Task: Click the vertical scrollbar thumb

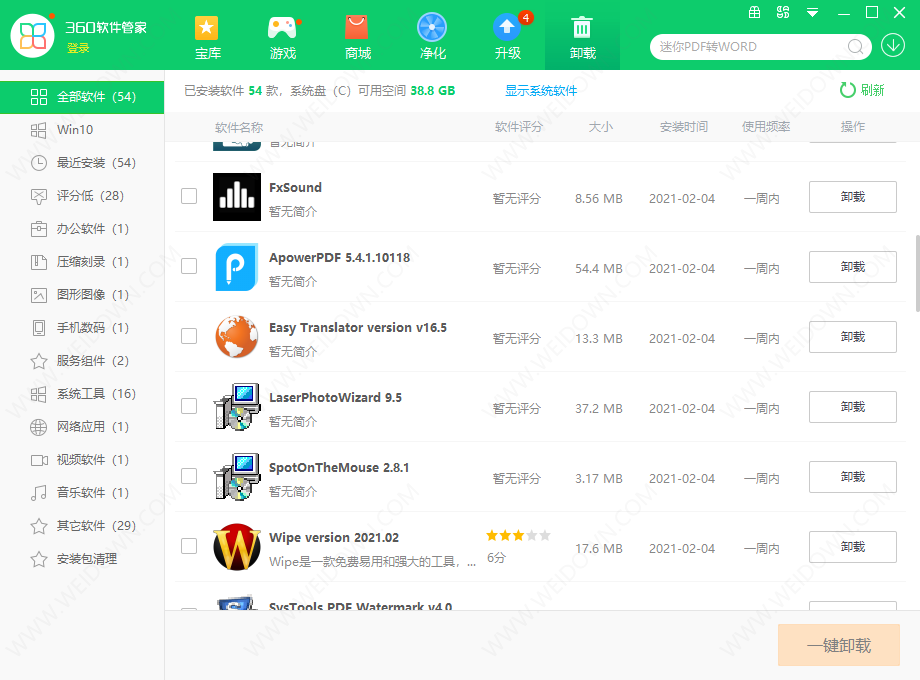Action: [917, 273]
